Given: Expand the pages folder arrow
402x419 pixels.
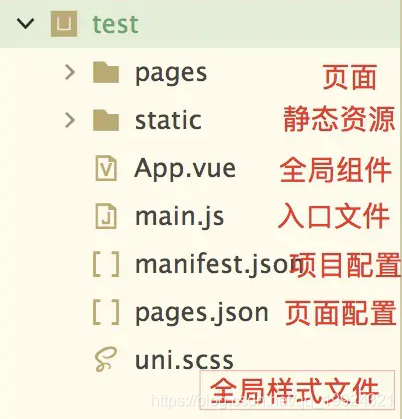Looking at the screenshot, I should (70, 72).
